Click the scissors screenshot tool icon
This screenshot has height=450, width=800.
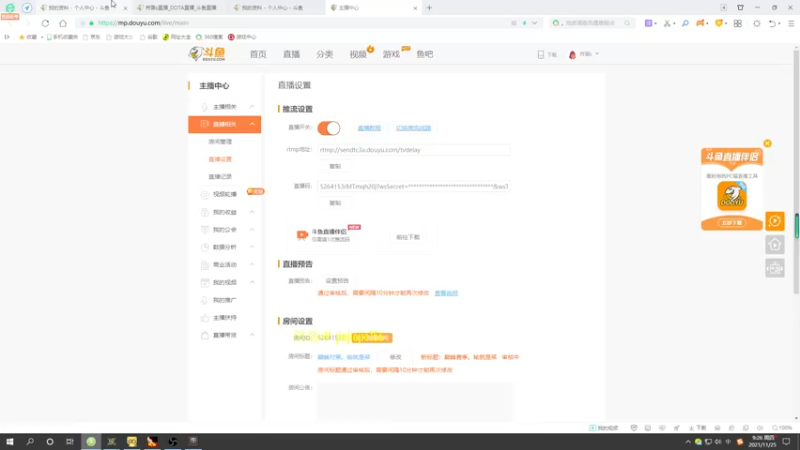[667, 23]
